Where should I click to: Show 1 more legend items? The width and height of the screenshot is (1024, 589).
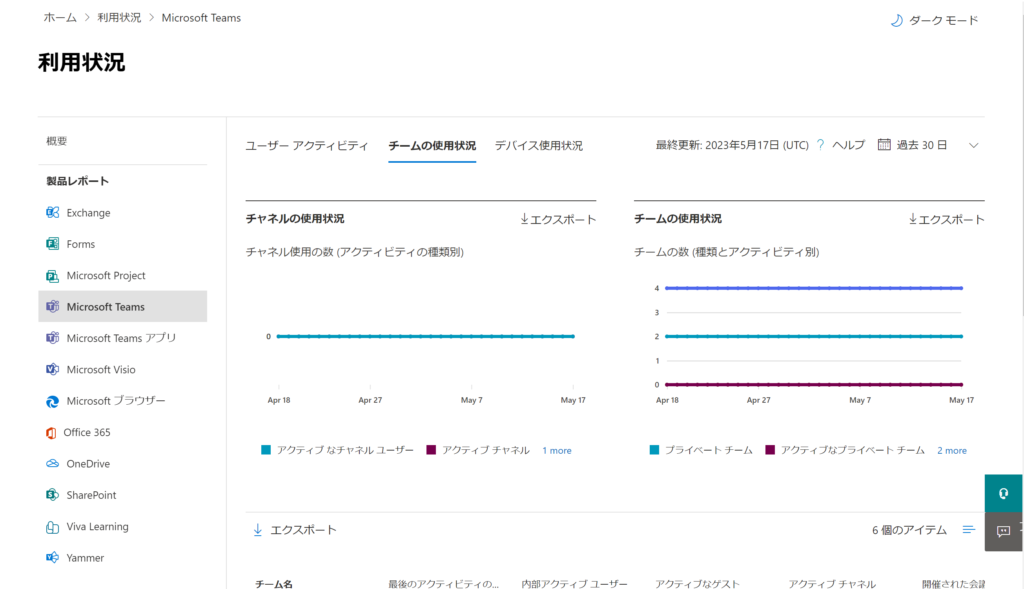click(x=557, y=451)
